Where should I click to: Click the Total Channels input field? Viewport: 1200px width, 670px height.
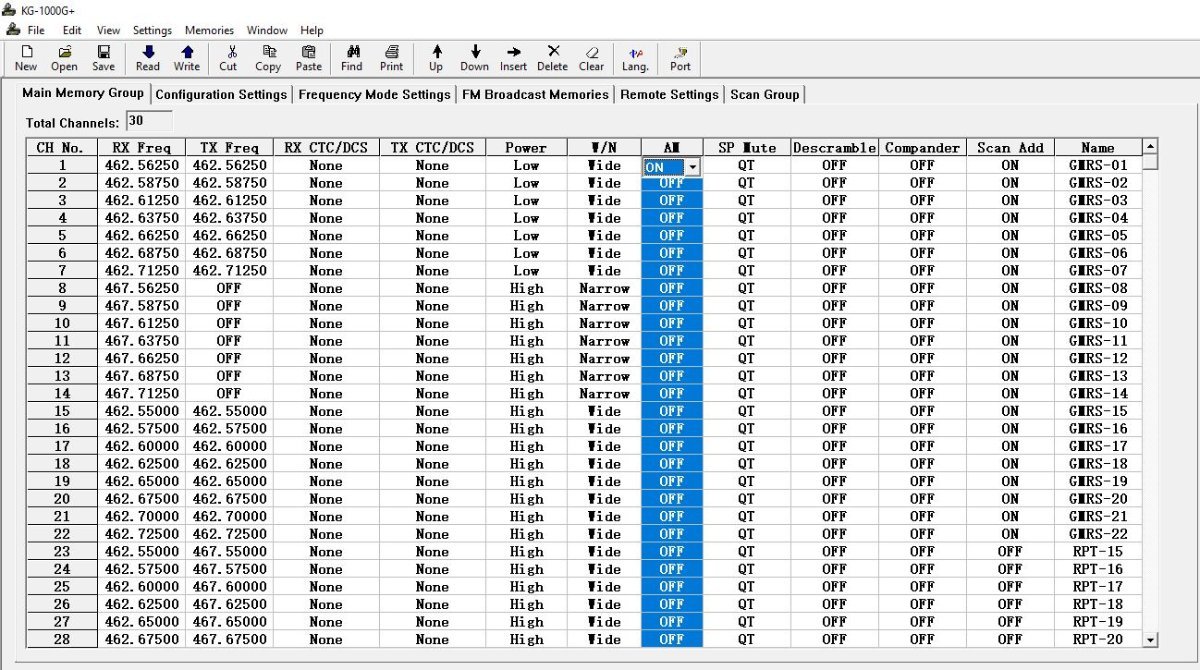pos(148,122)
